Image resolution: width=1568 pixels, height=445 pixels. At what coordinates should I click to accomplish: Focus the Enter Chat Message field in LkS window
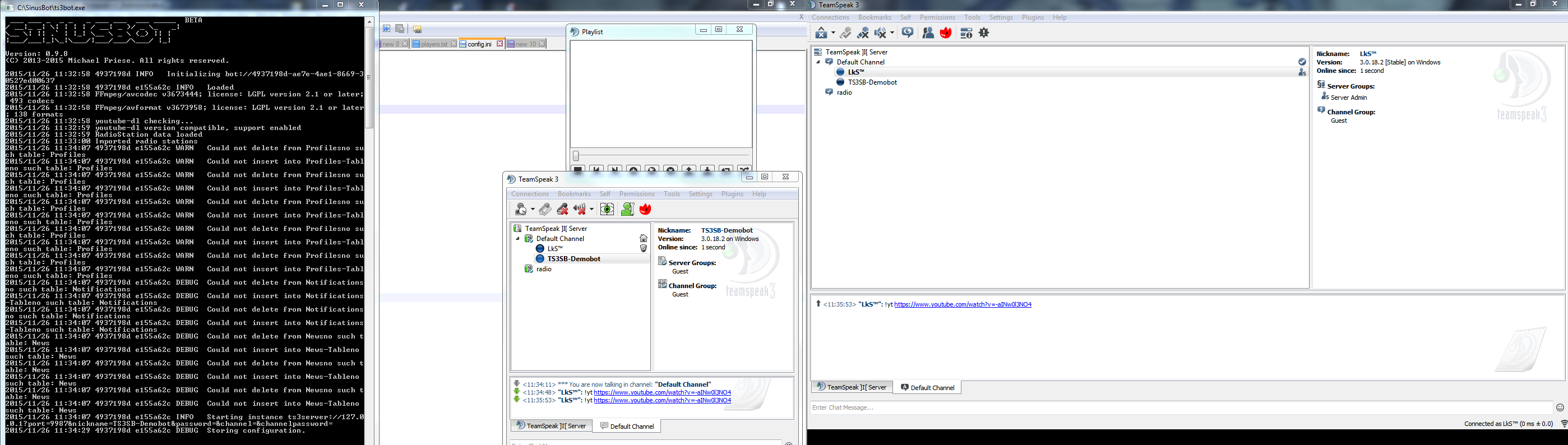pos(1181,407)
